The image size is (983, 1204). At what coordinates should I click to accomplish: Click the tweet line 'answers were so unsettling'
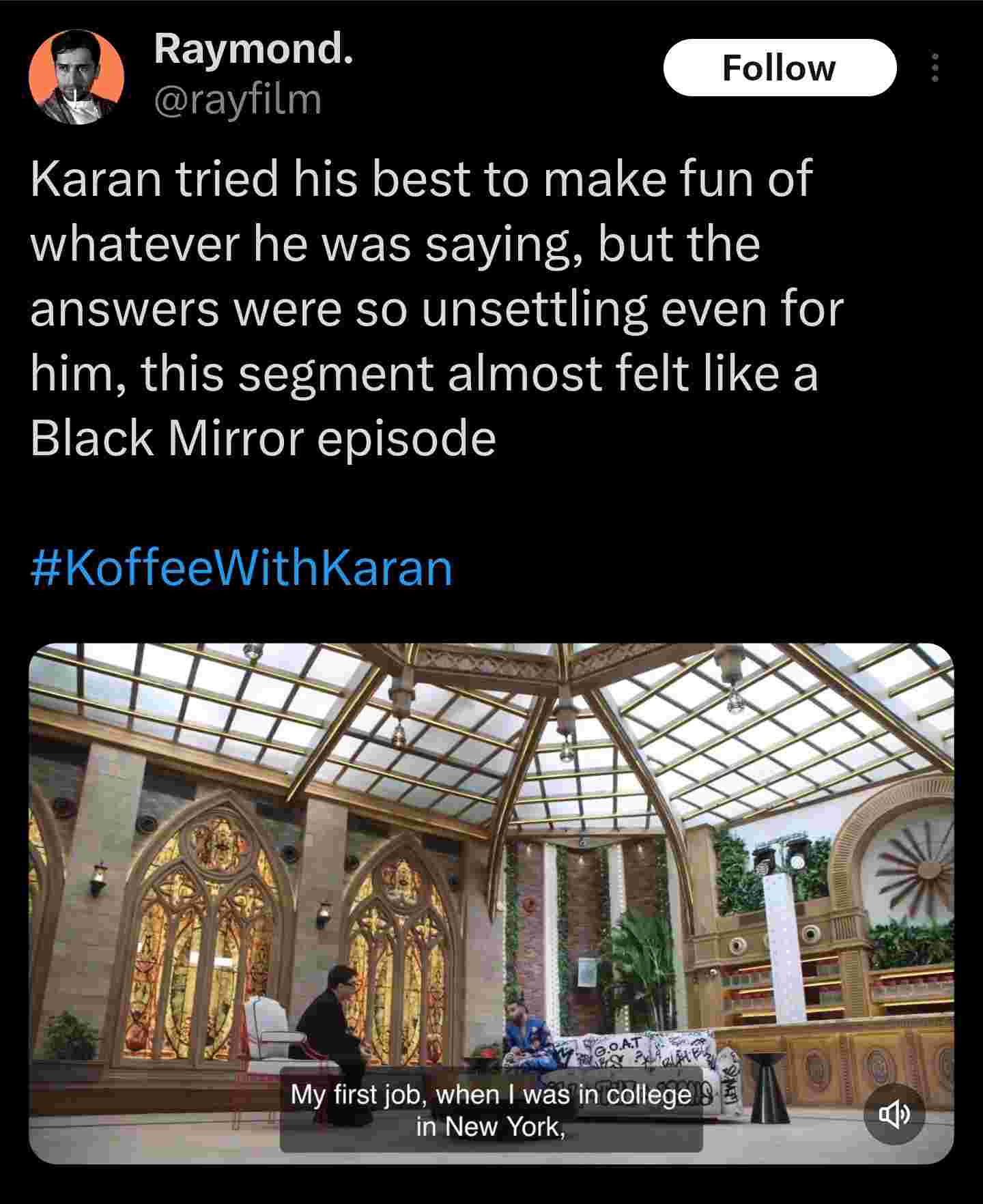tap(437, 308)
